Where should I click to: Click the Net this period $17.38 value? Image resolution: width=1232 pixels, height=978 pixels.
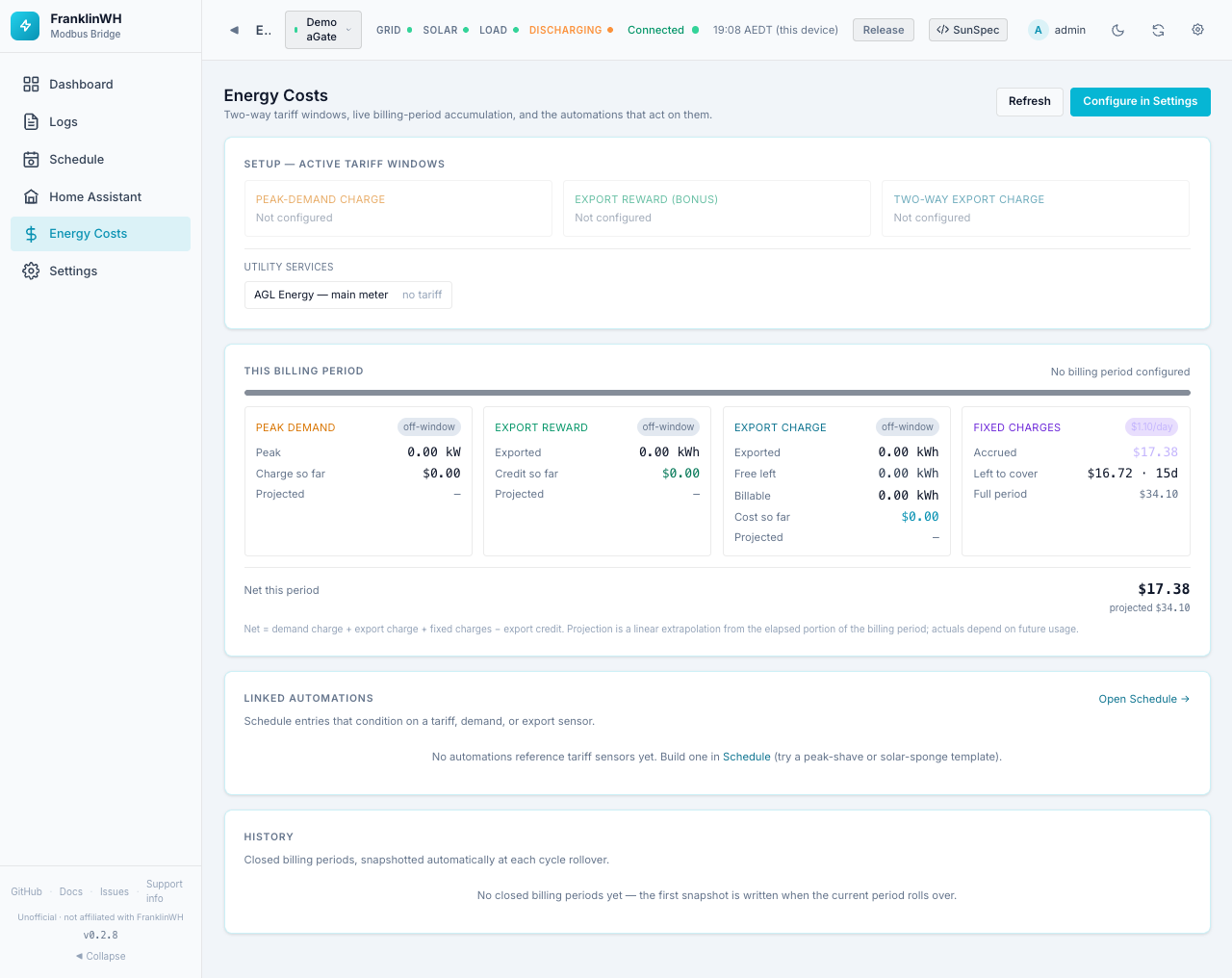click(x=1164, y=589)
